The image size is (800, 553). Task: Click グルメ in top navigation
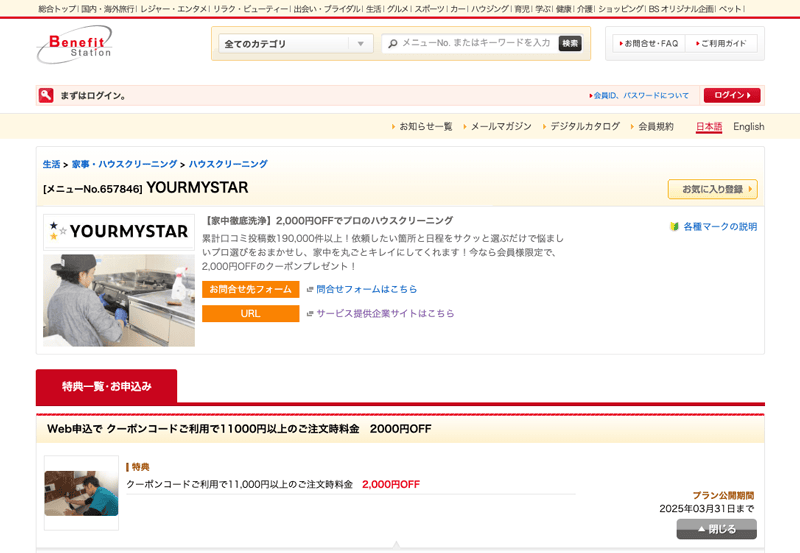[x=398, y=9]
